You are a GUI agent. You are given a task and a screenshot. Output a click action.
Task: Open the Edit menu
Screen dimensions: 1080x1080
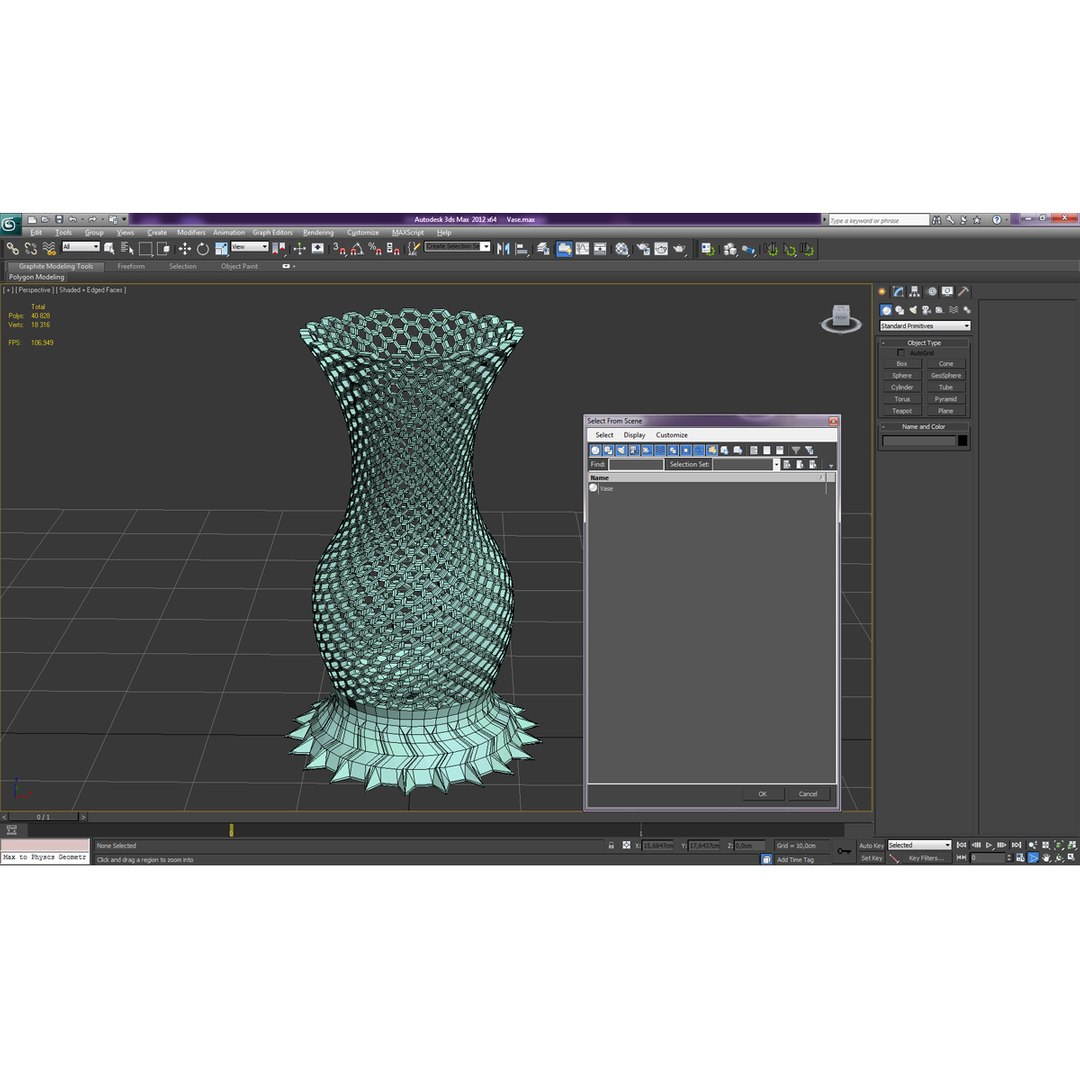(36, 233)
